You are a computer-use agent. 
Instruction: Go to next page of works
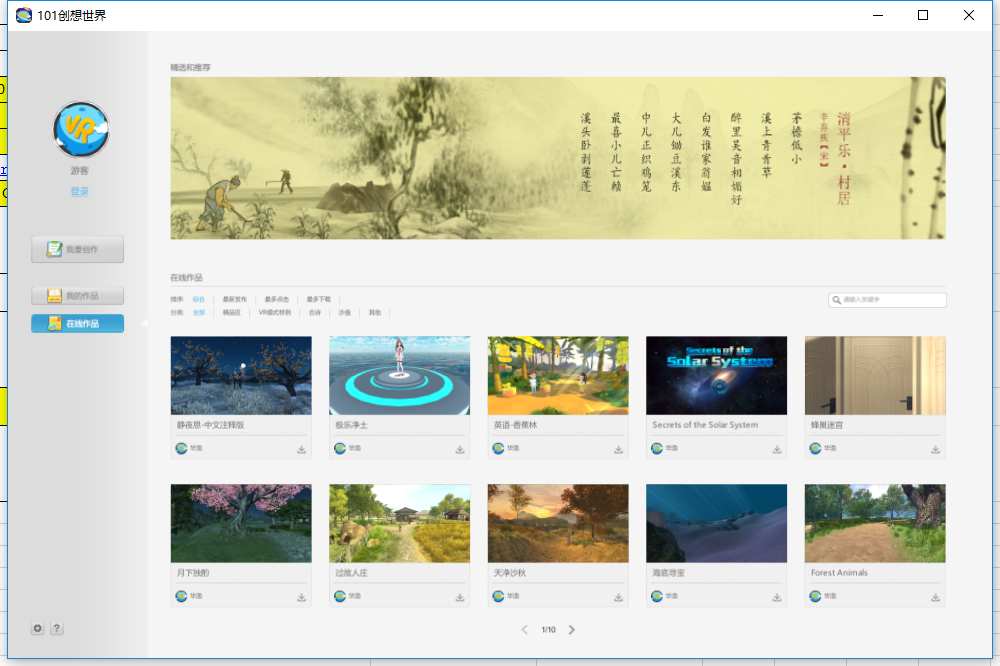coord(571,630)
